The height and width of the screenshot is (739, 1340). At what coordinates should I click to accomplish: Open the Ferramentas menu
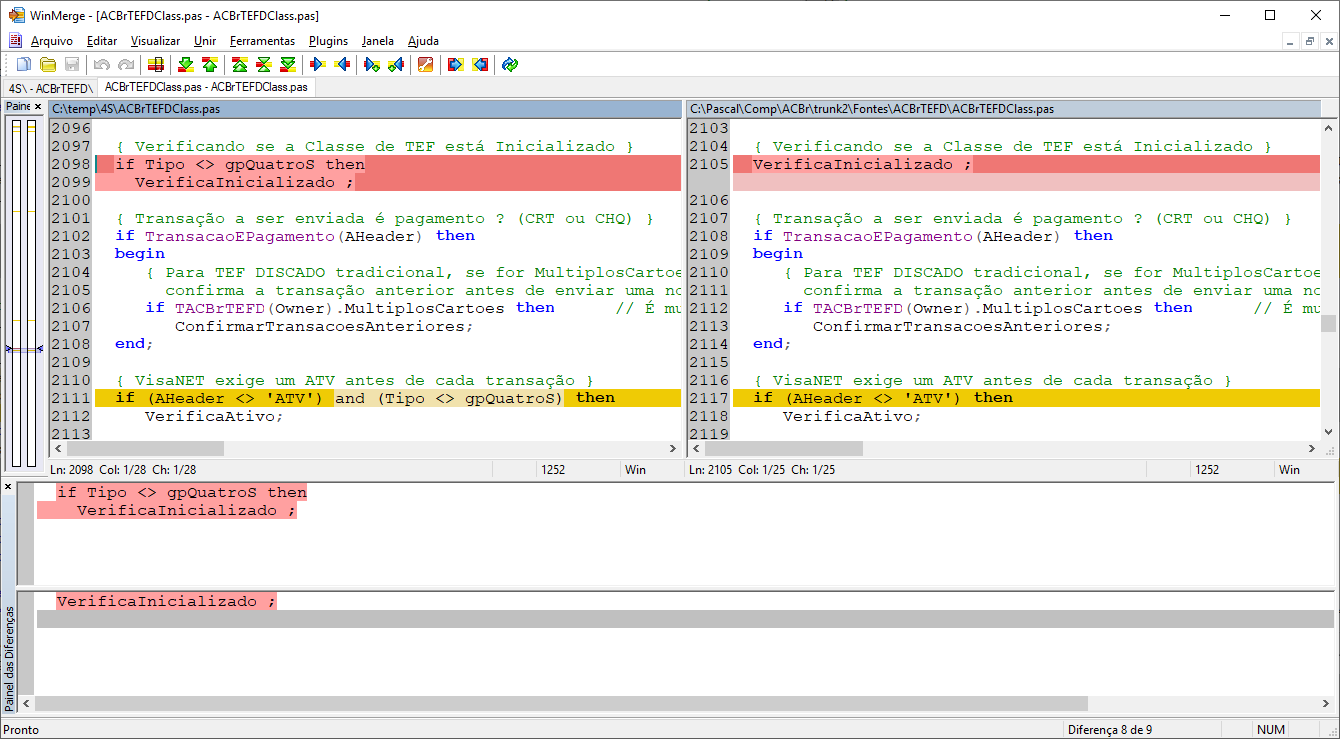click(x=262, y=41)
